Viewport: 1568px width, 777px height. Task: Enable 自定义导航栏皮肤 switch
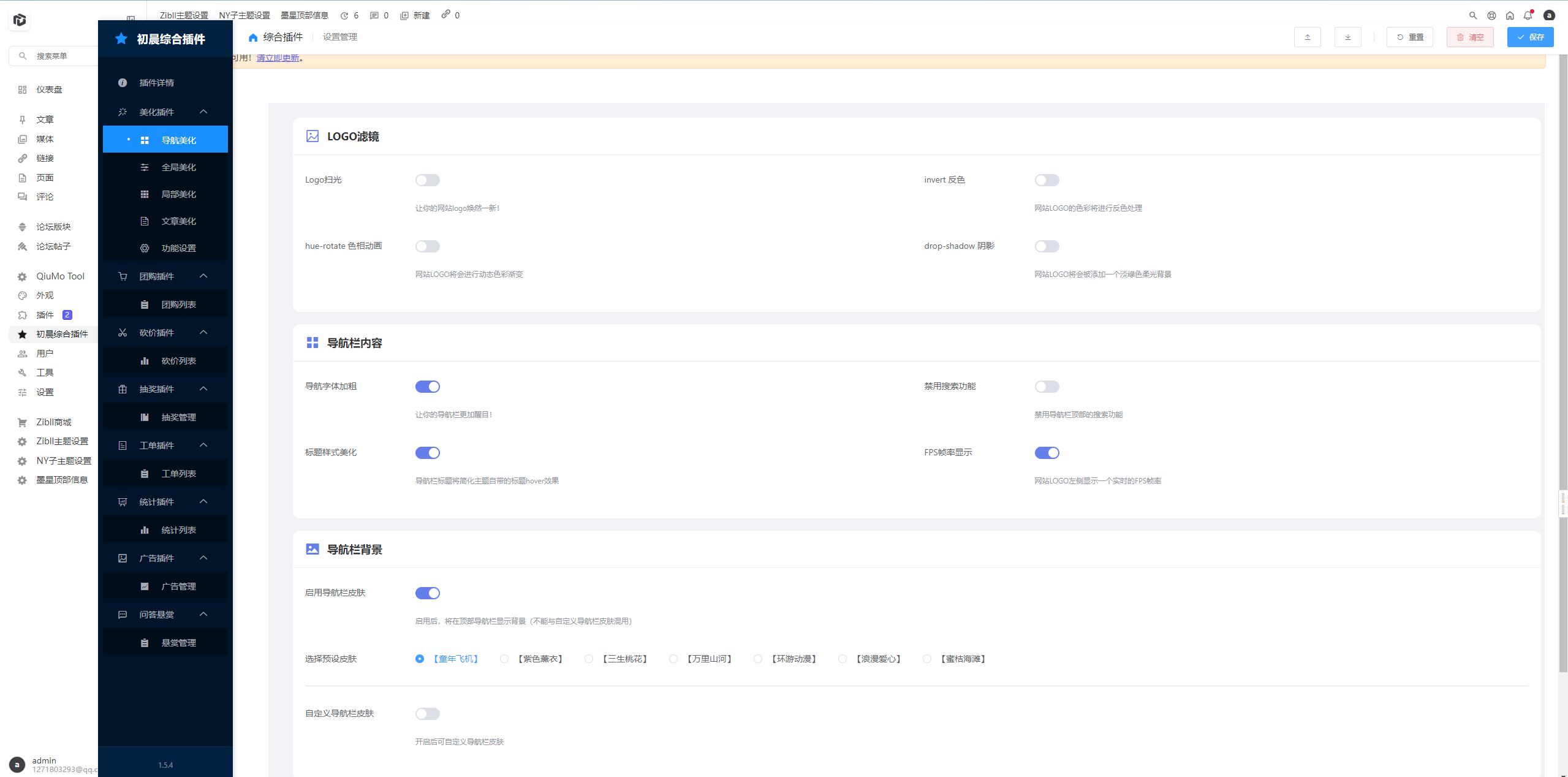[427, 714]
